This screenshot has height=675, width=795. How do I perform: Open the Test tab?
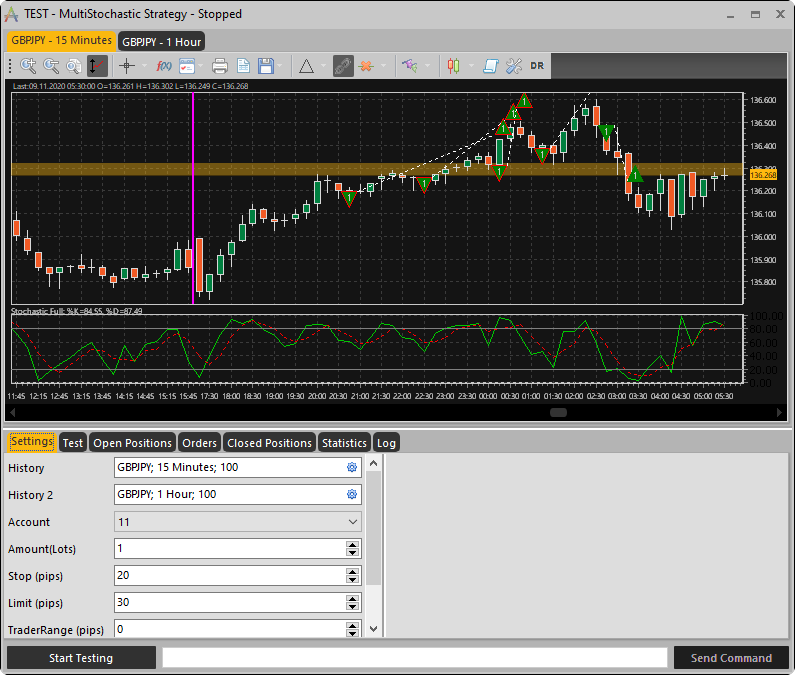tap(73, 443)
